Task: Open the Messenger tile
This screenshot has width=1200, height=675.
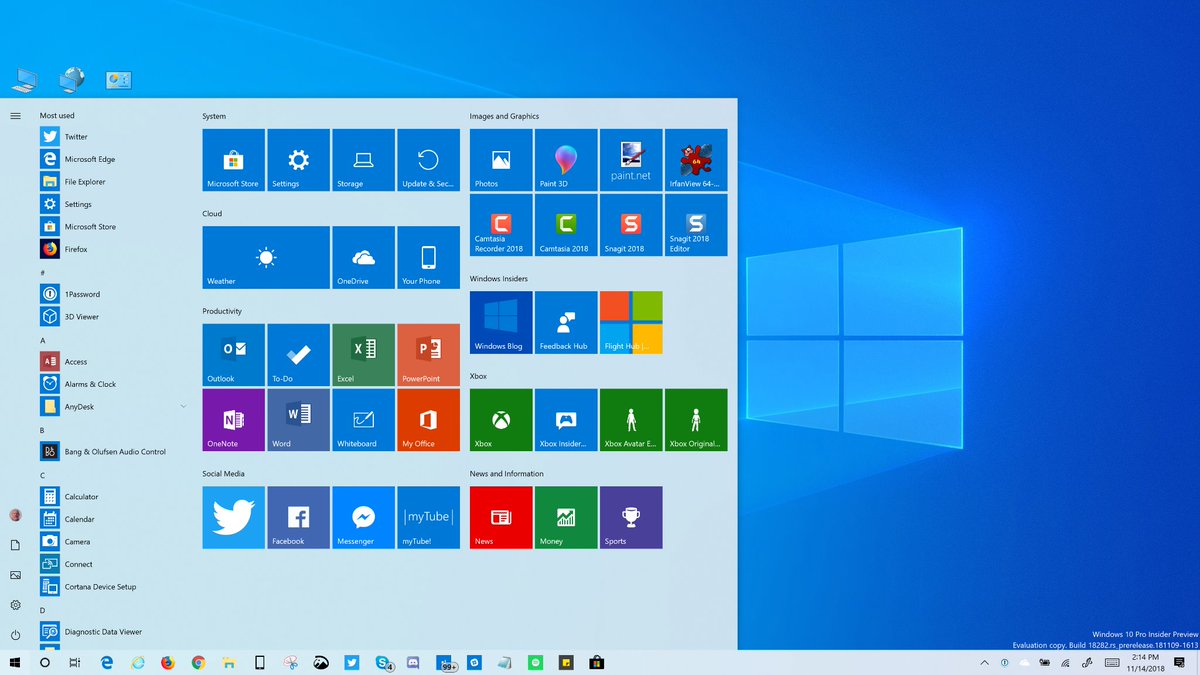Action: (363, 517)
